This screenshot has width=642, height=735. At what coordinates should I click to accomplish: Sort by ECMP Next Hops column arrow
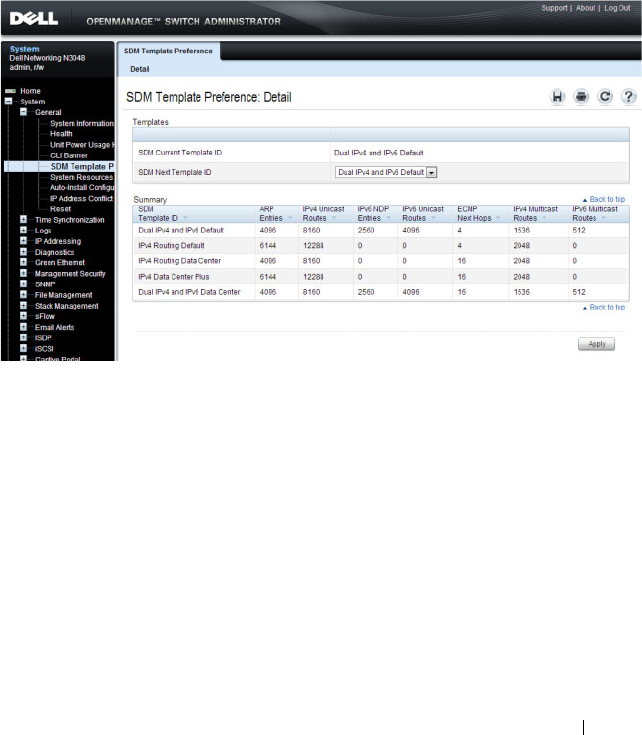click(498, 218)
